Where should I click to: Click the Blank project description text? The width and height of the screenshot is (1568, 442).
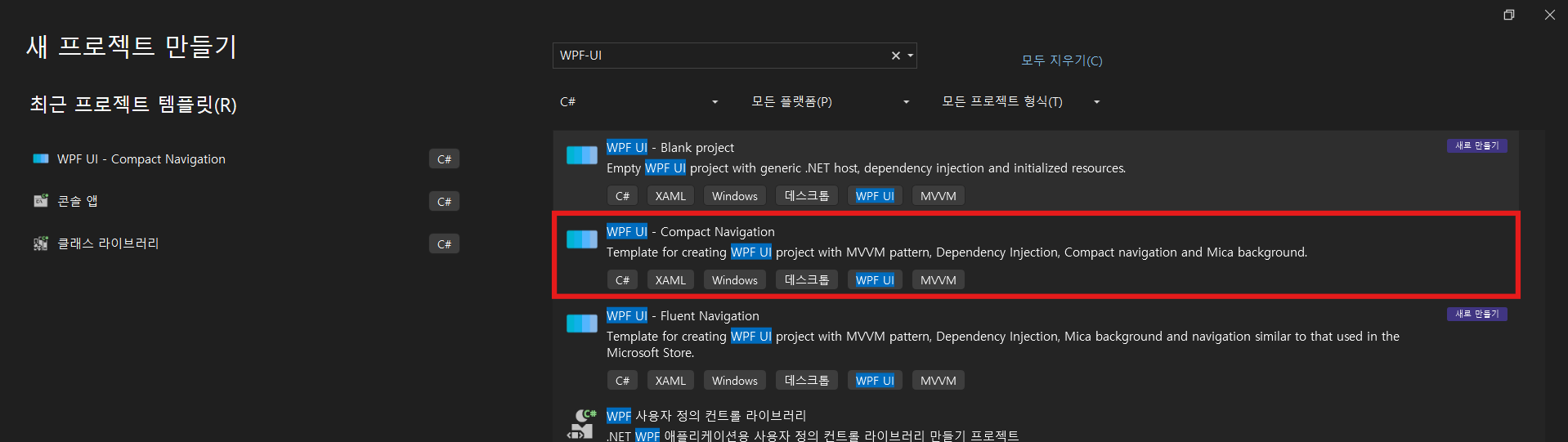tap(866, 168)
